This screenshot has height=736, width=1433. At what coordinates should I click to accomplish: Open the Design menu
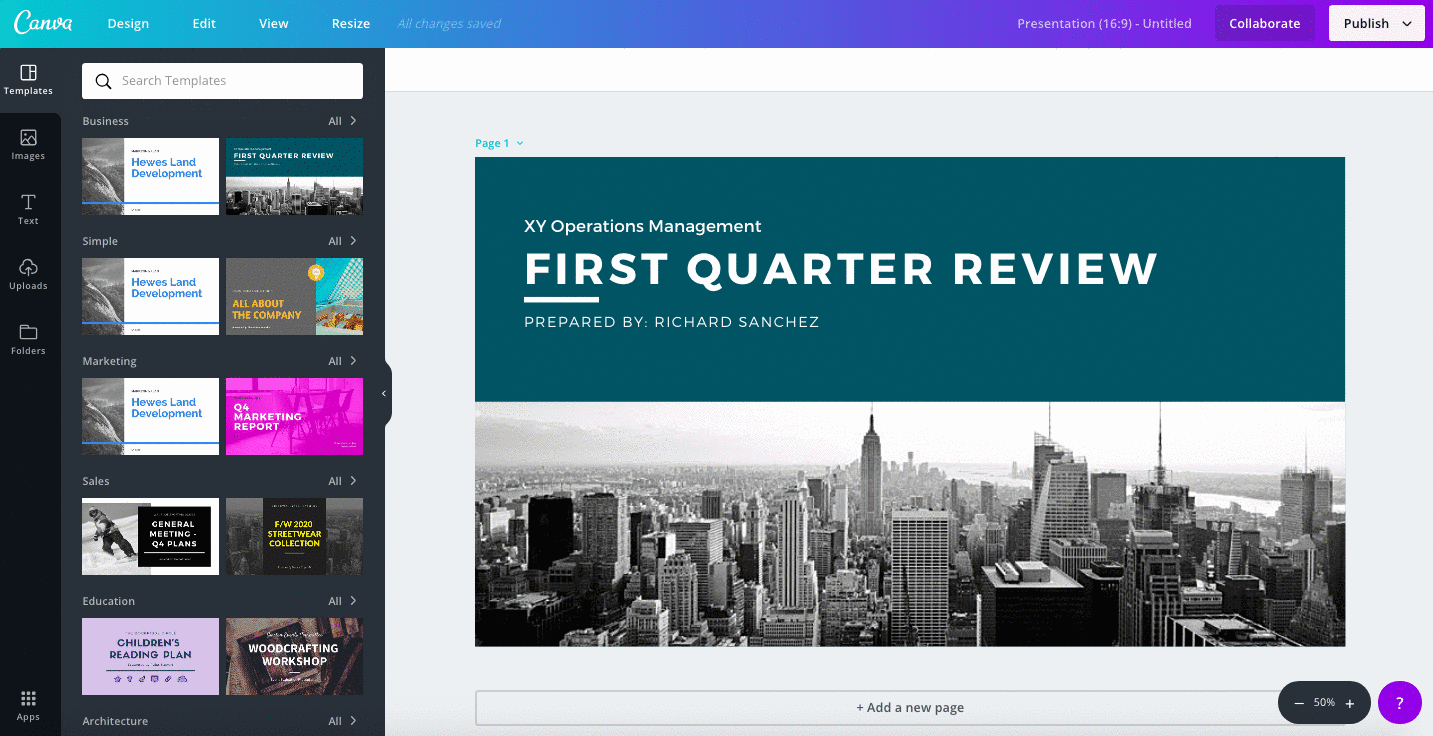click(128, 24)
